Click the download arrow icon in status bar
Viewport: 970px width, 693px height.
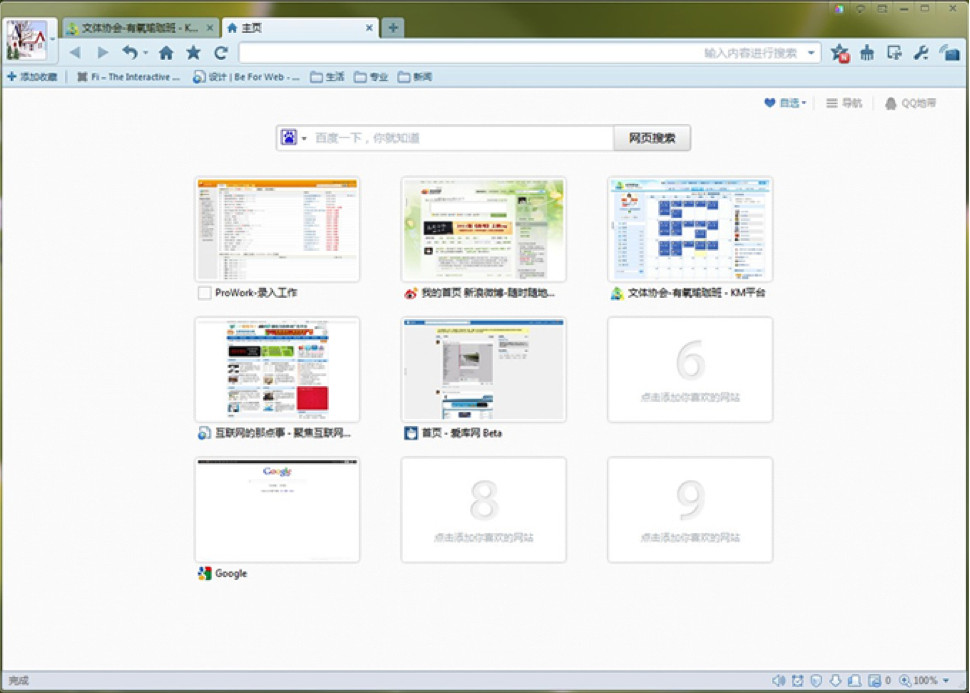[836, 681]
